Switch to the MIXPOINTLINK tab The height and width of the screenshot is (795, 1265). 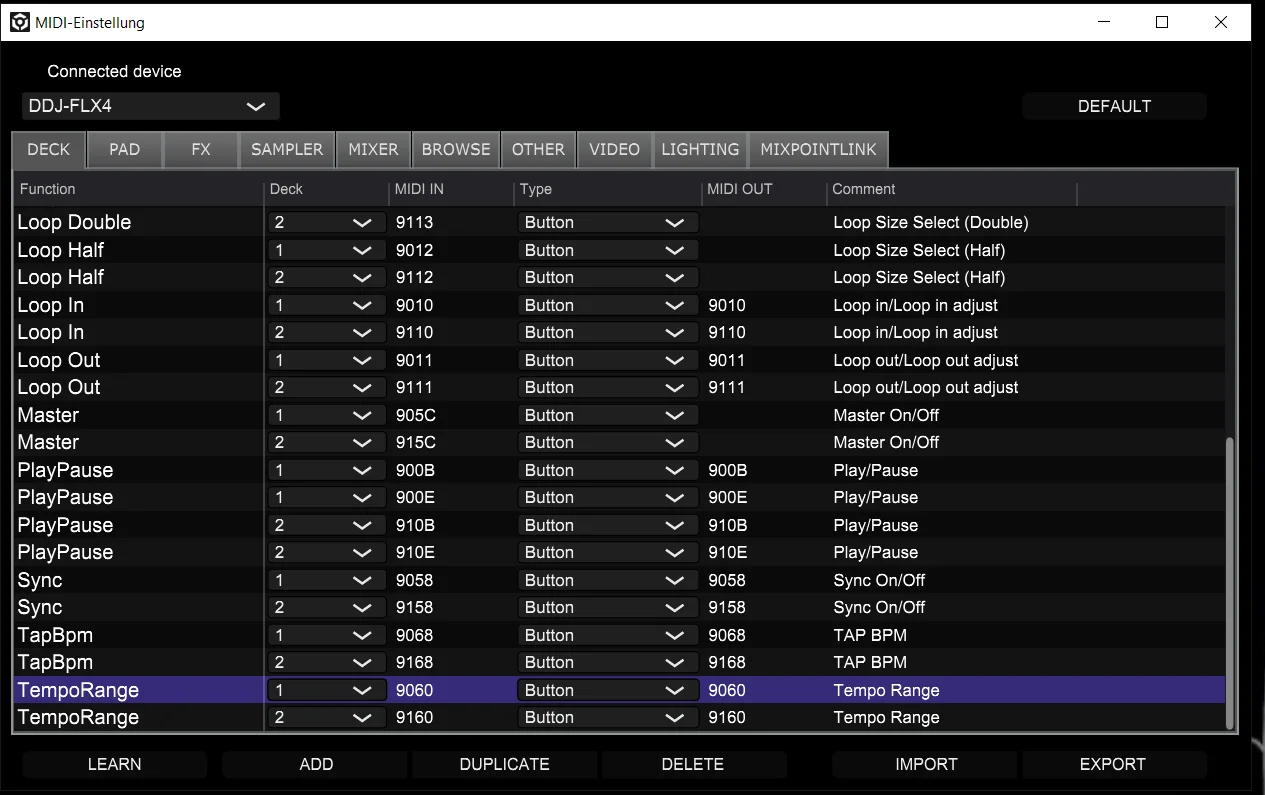tap(819, 149)
